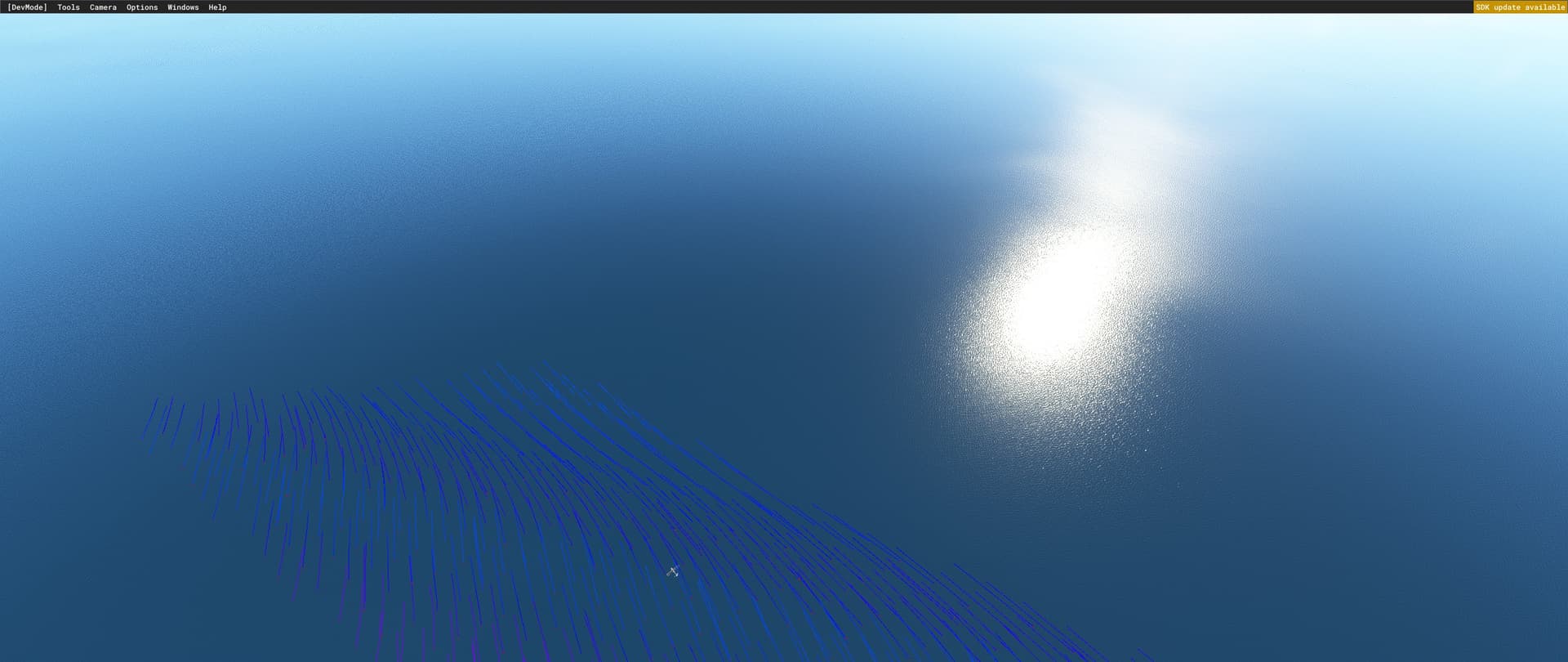Click the SDK update available notice
This screenshot has height=662, width=1568.
[x=1520, y=7]
